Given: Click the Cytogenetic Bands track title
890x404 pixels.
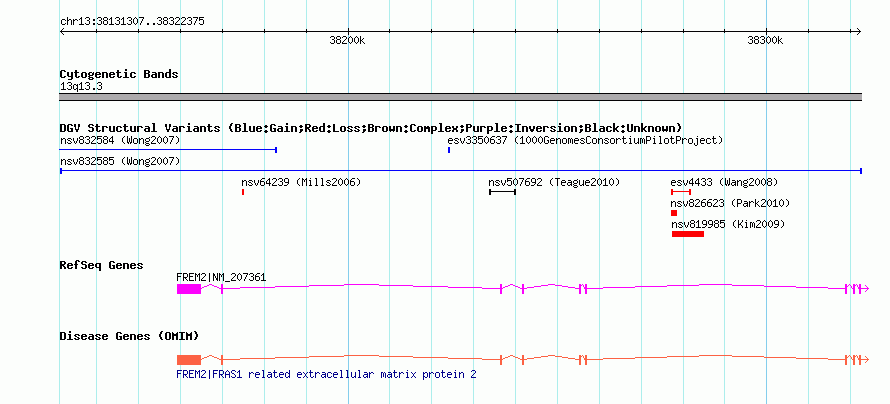Looking at the screenshot, I should coord(119,74).
